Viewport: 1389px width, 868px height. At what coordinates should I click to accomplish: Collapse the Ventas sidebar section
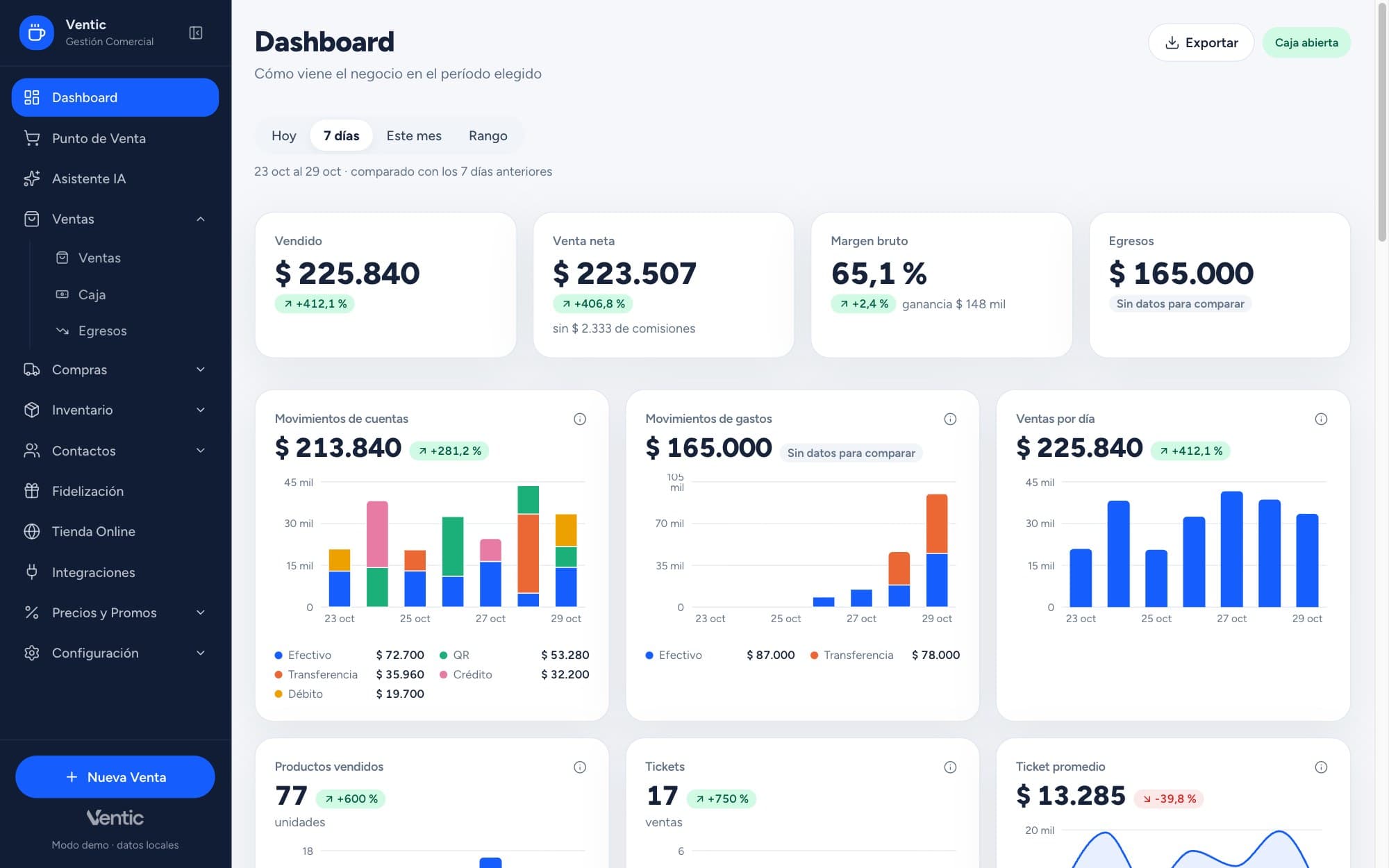click(115, 219)
